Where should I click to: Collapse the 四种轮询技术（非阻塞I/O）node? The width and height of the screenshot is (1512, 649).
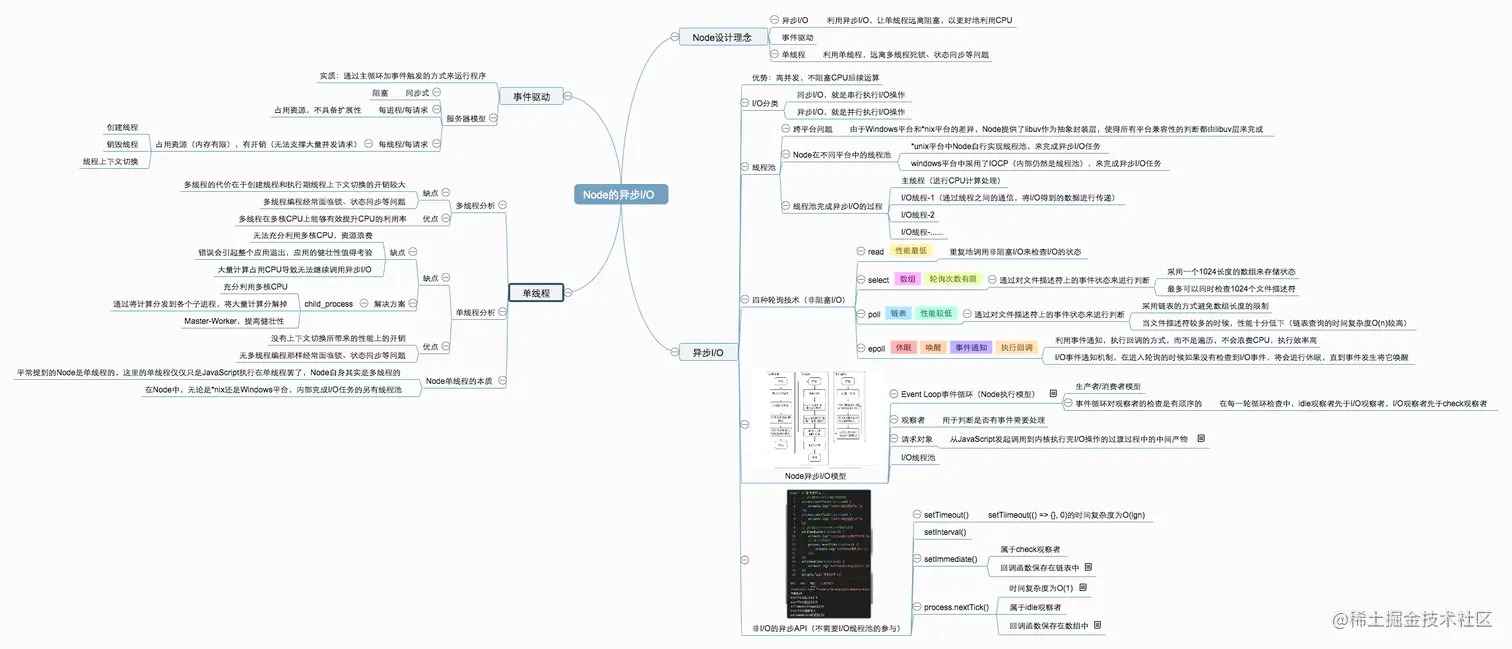click(743, 299)
